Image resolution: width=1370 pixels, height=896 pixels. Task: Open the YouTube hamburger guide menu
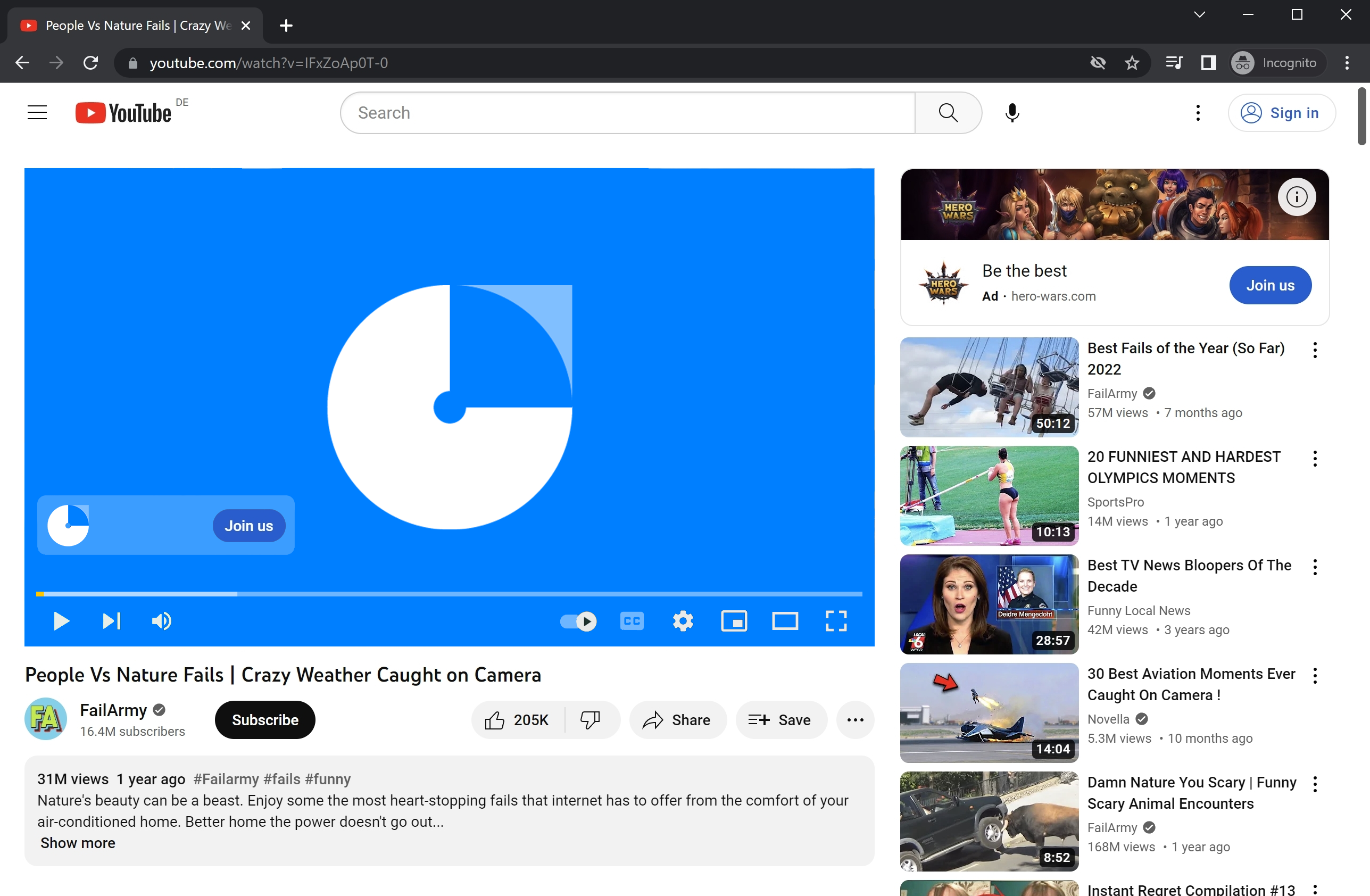37,113
